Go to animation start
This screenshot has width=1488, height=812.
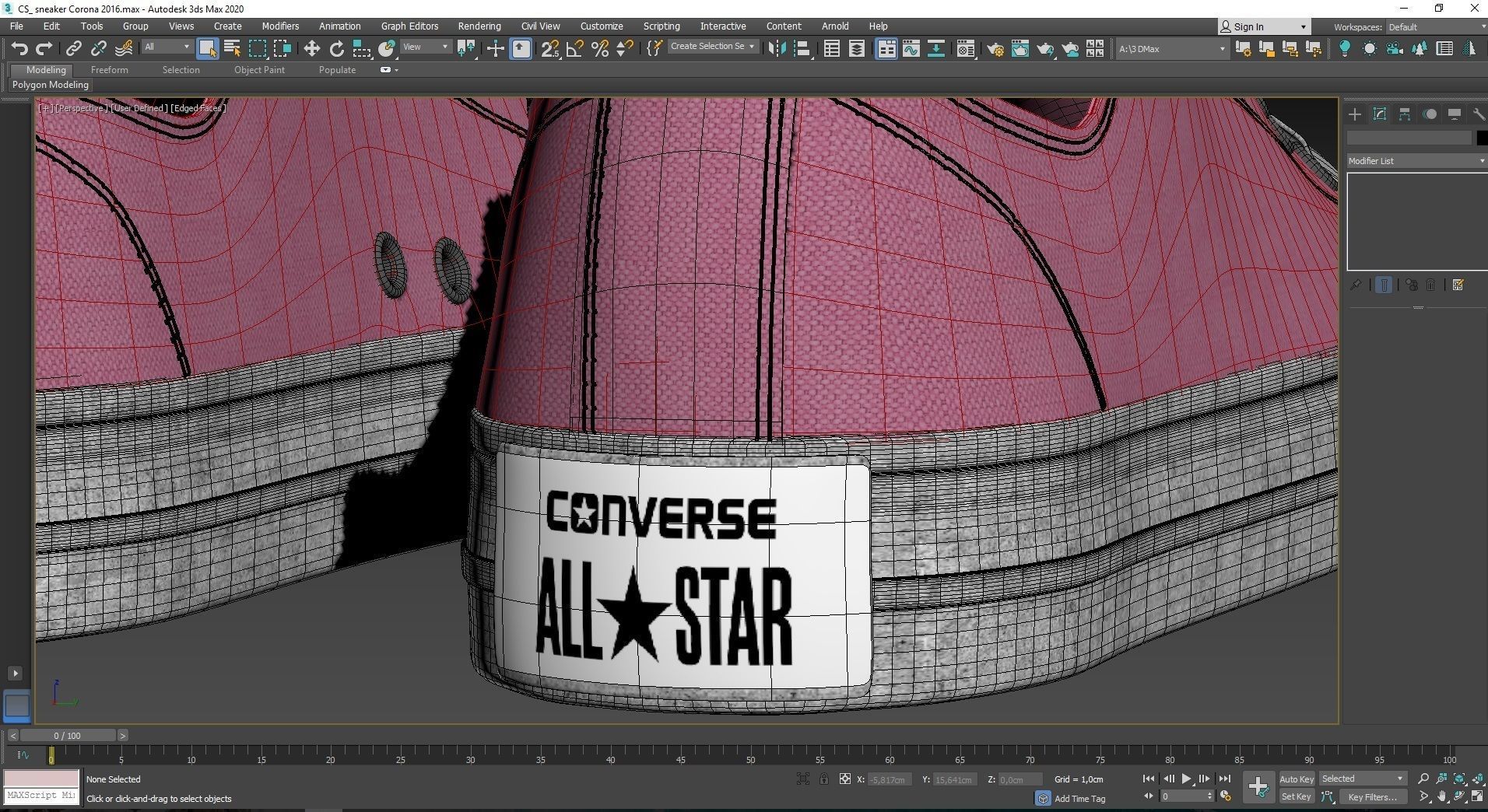1149,779
